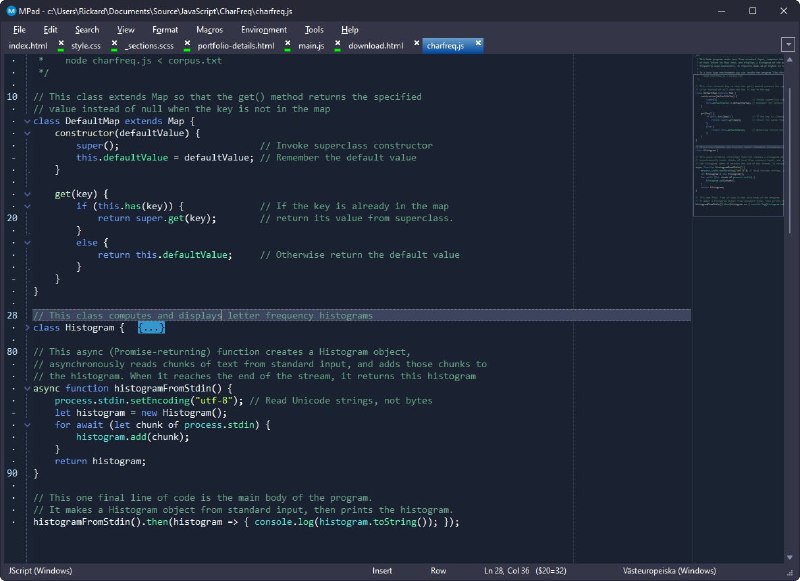Click line number 90 in gutter

[12, 473]
